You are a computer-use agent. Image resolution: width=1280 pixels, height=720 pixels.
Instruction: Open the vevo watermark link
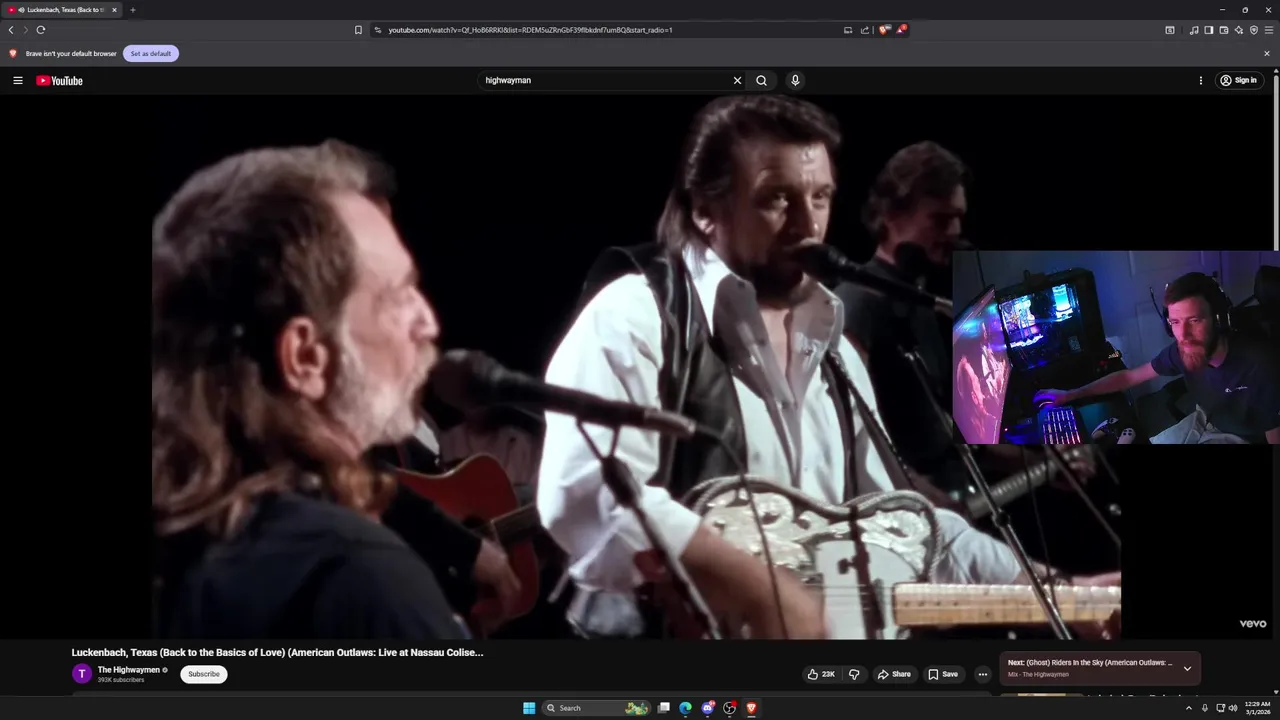(x=1253, y=624)
